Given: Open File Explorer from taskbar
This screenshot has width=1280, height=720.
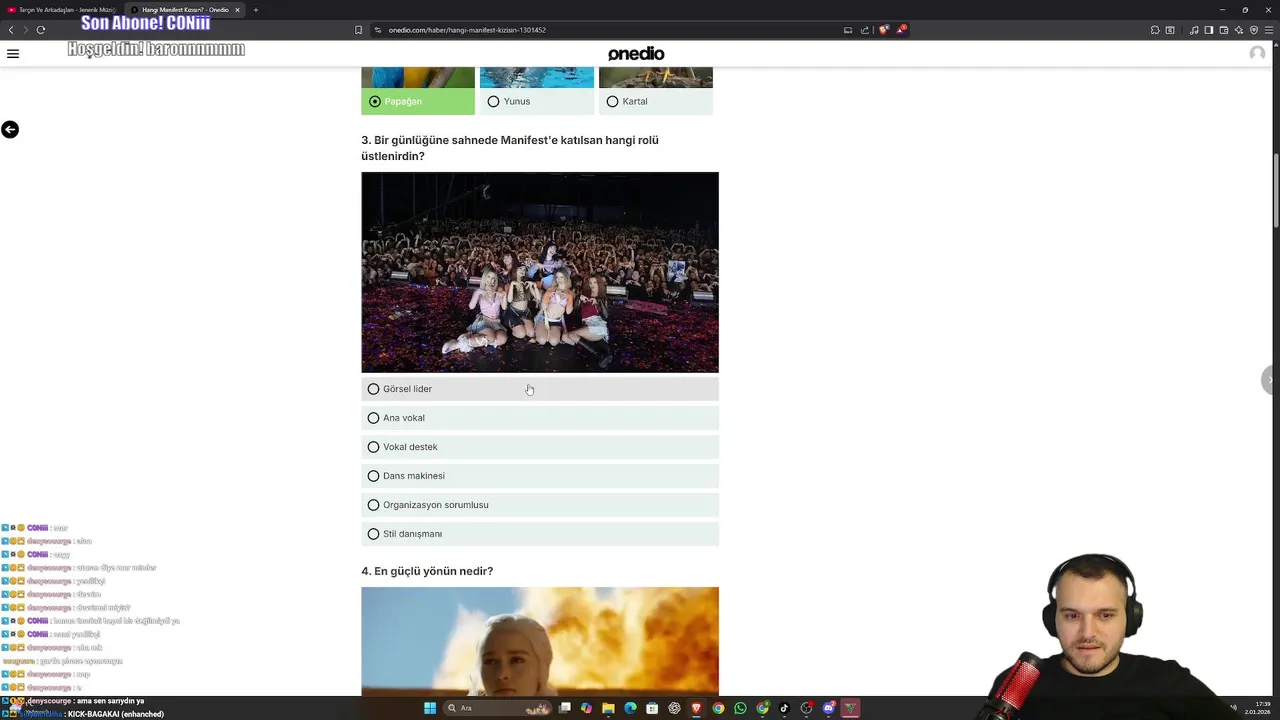Looking at the screenshot, I should pos(608,708).
